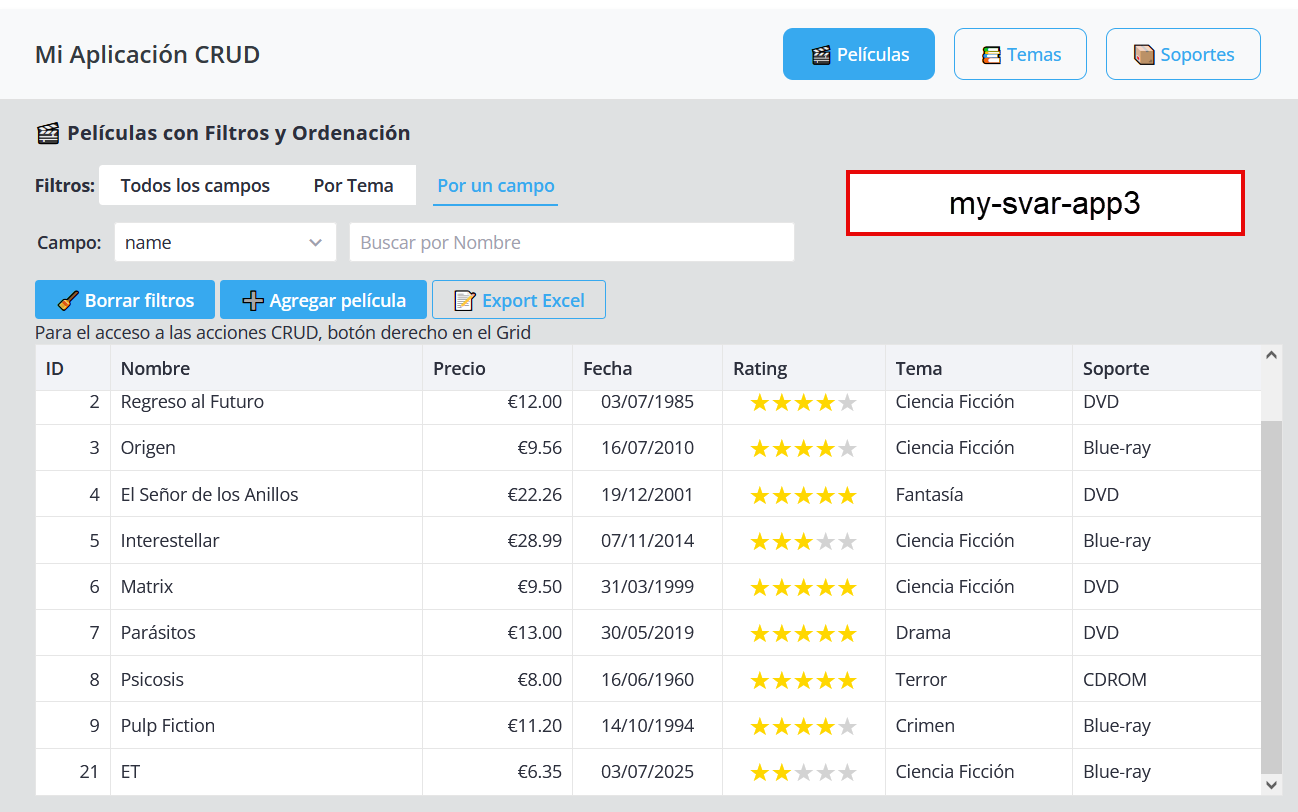Select the 'Por un campo' filter tab
Image resolution: width=1298 pixels, height=812 pixels.
point(496,185)
